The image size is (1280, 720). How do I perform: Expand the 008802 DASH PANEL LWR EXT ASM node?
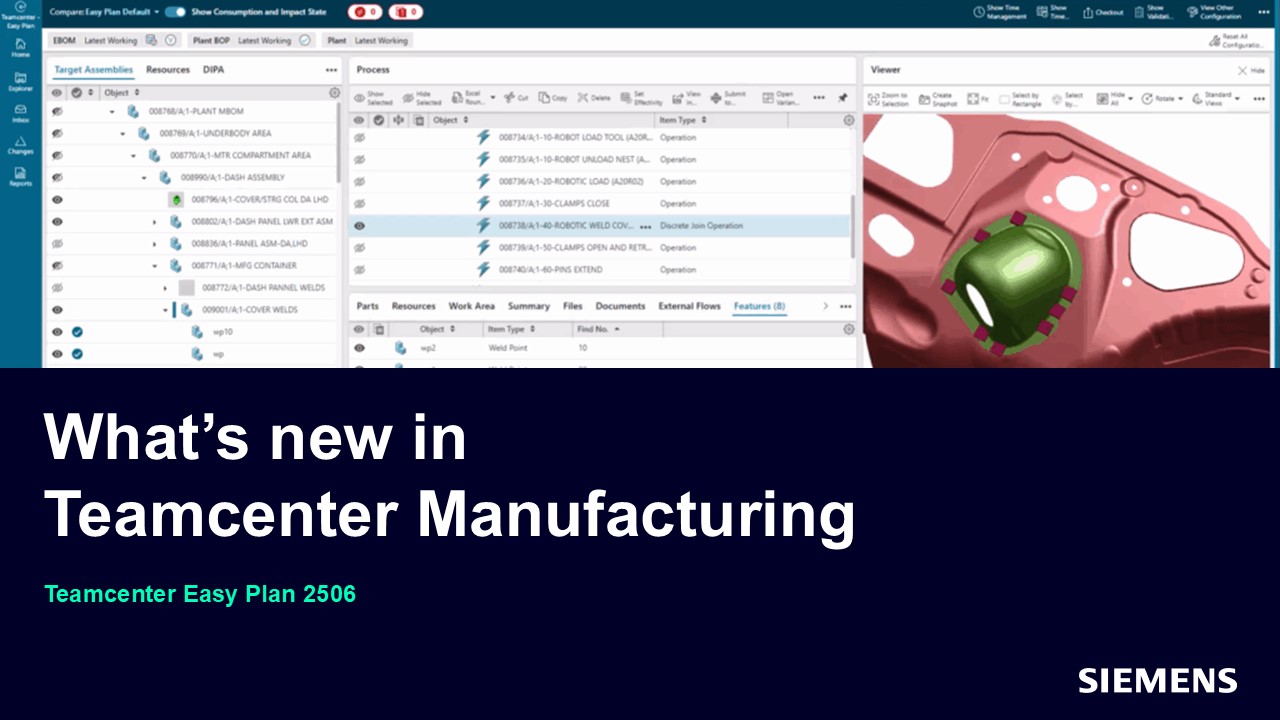point(155,222)
